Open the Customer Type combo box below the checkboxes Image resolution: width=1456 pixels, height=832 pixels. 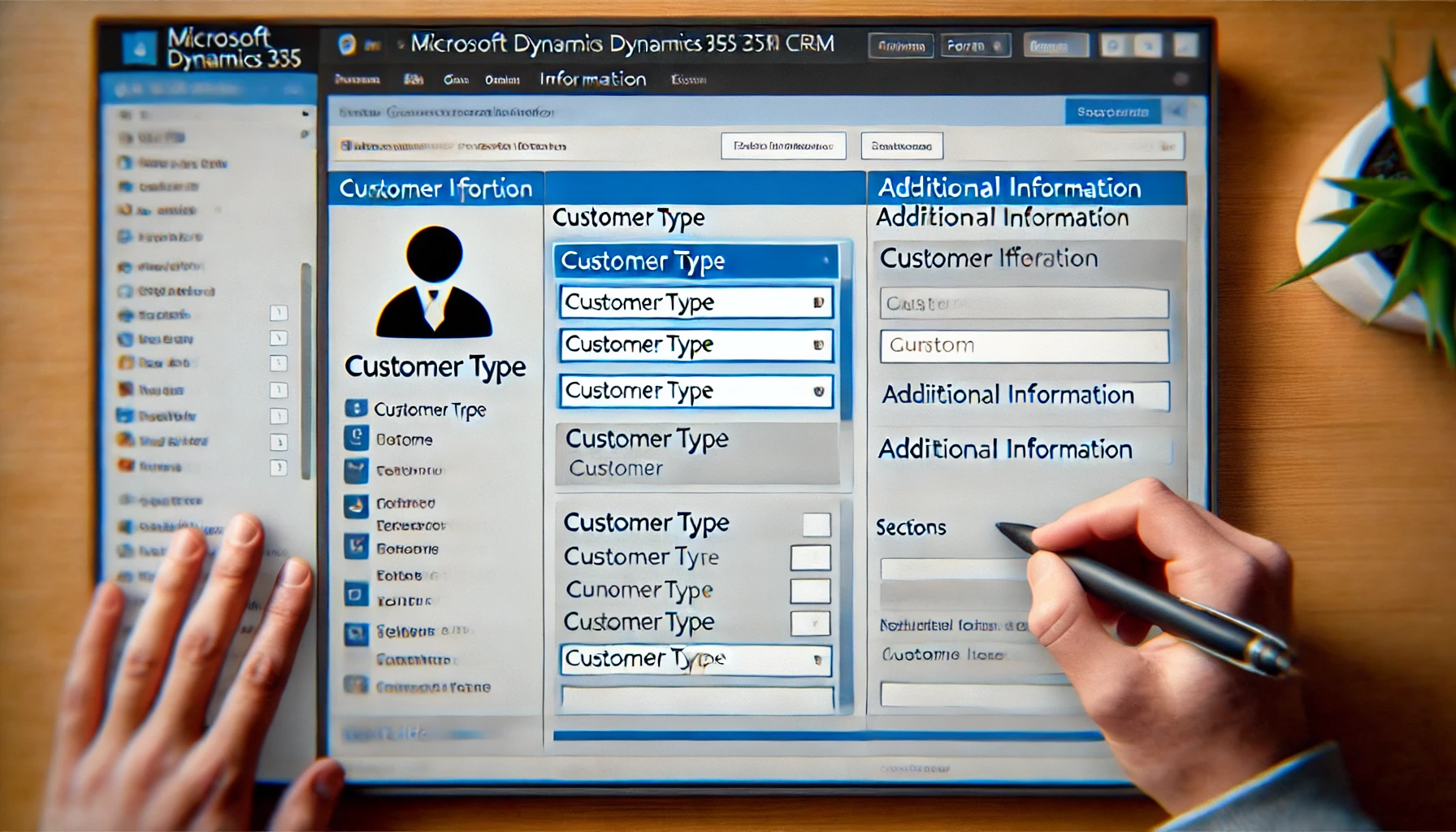click(696, 659)
